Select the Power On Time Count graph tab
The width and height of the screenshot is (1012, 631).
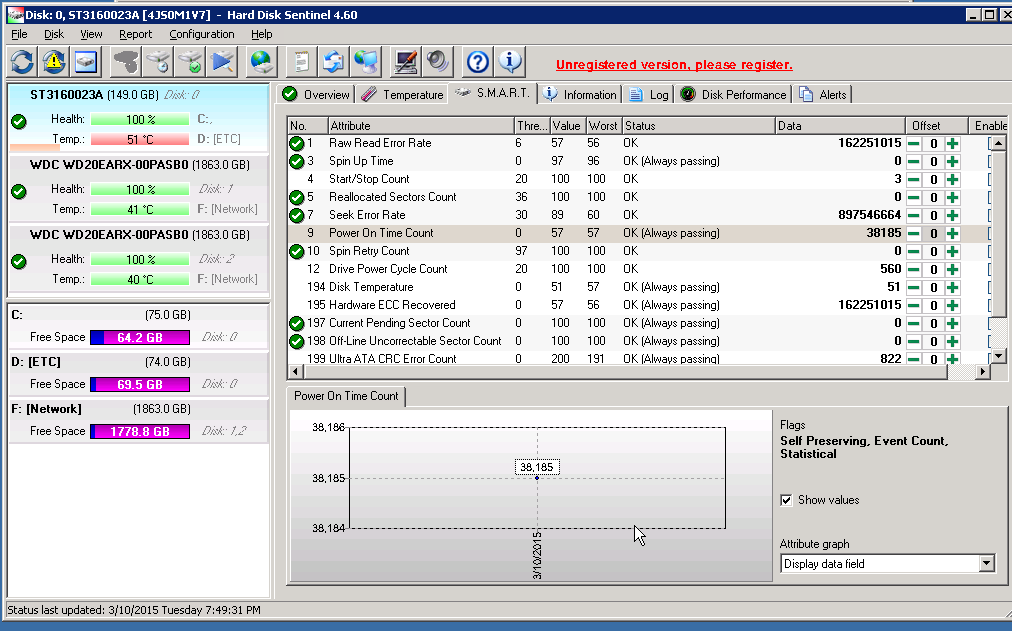[346, 396]
